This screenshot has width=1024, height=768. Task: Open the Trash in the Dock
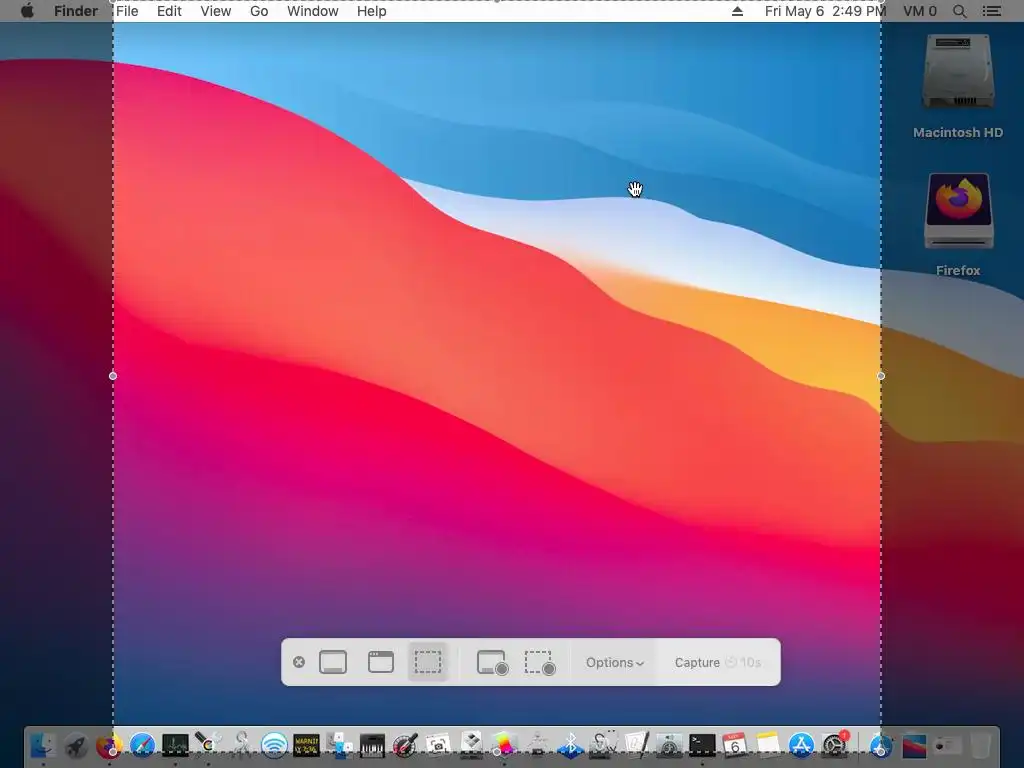(980, 744)
